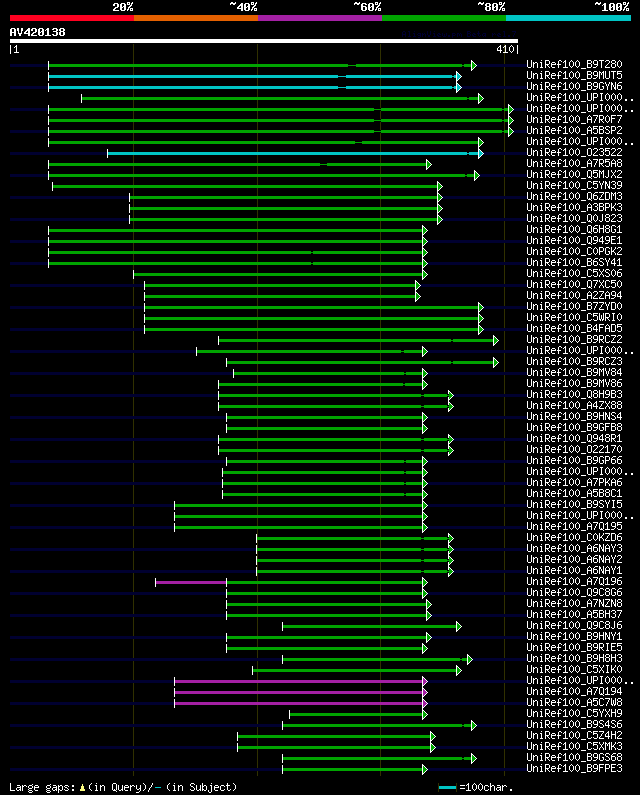Screen dimensions: 640x795
Task: Click the UniRef100_A5BSP2 label
Action: tap(574, 130)
